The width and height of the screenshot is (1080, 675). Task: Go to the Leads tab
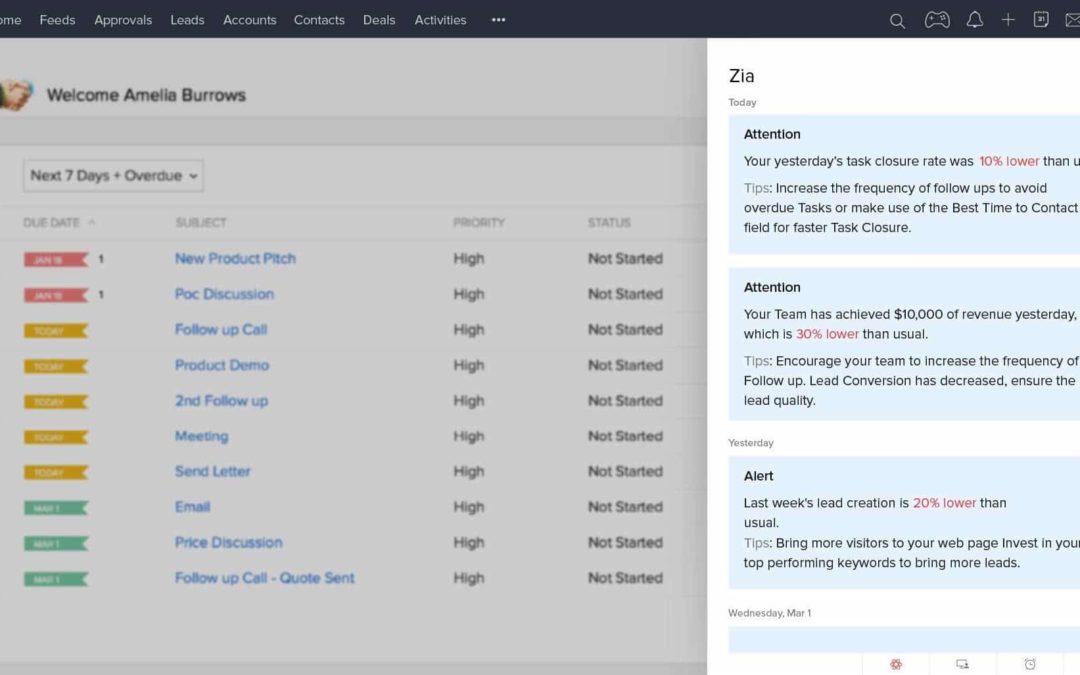click(187, 20)
